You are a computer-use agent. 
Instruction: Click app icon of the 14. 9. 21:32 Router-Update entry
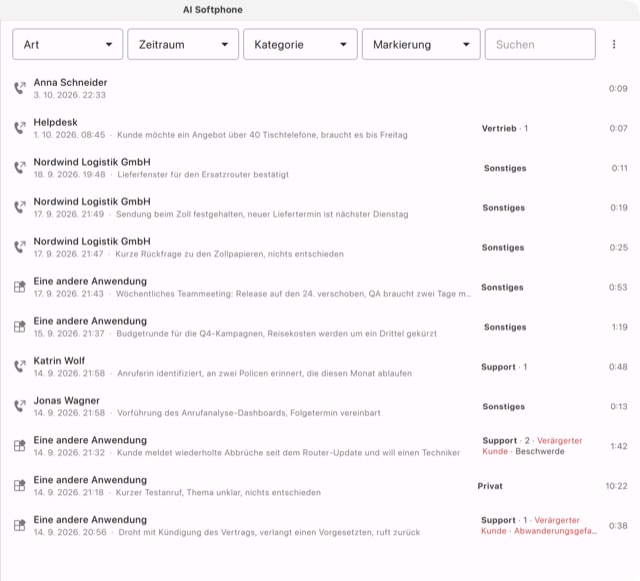20,446
